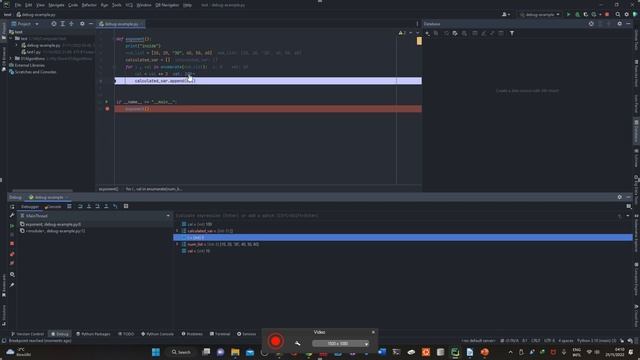
Task: Click Search Everywhere magnifier icon
Action: (618, 15)
